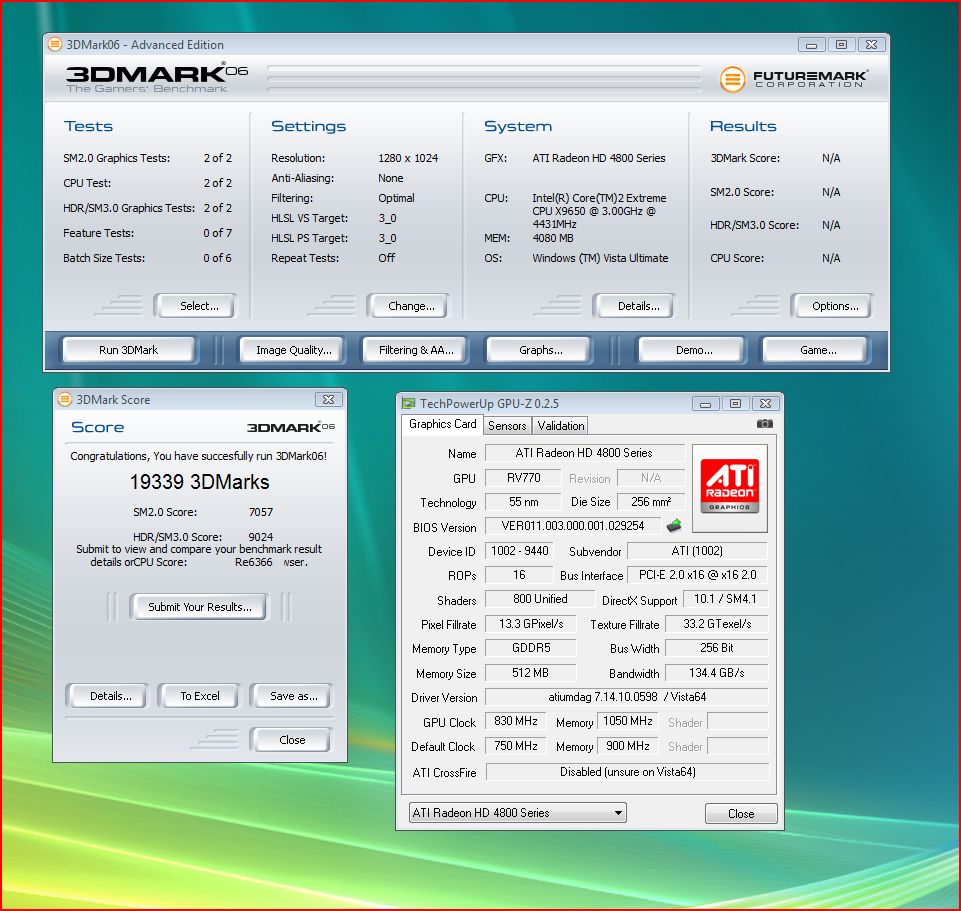
Task: Click the Texture Fillrate 33.2 GTexel/s field
Action: pyautogui.click(x=716, y=624)
